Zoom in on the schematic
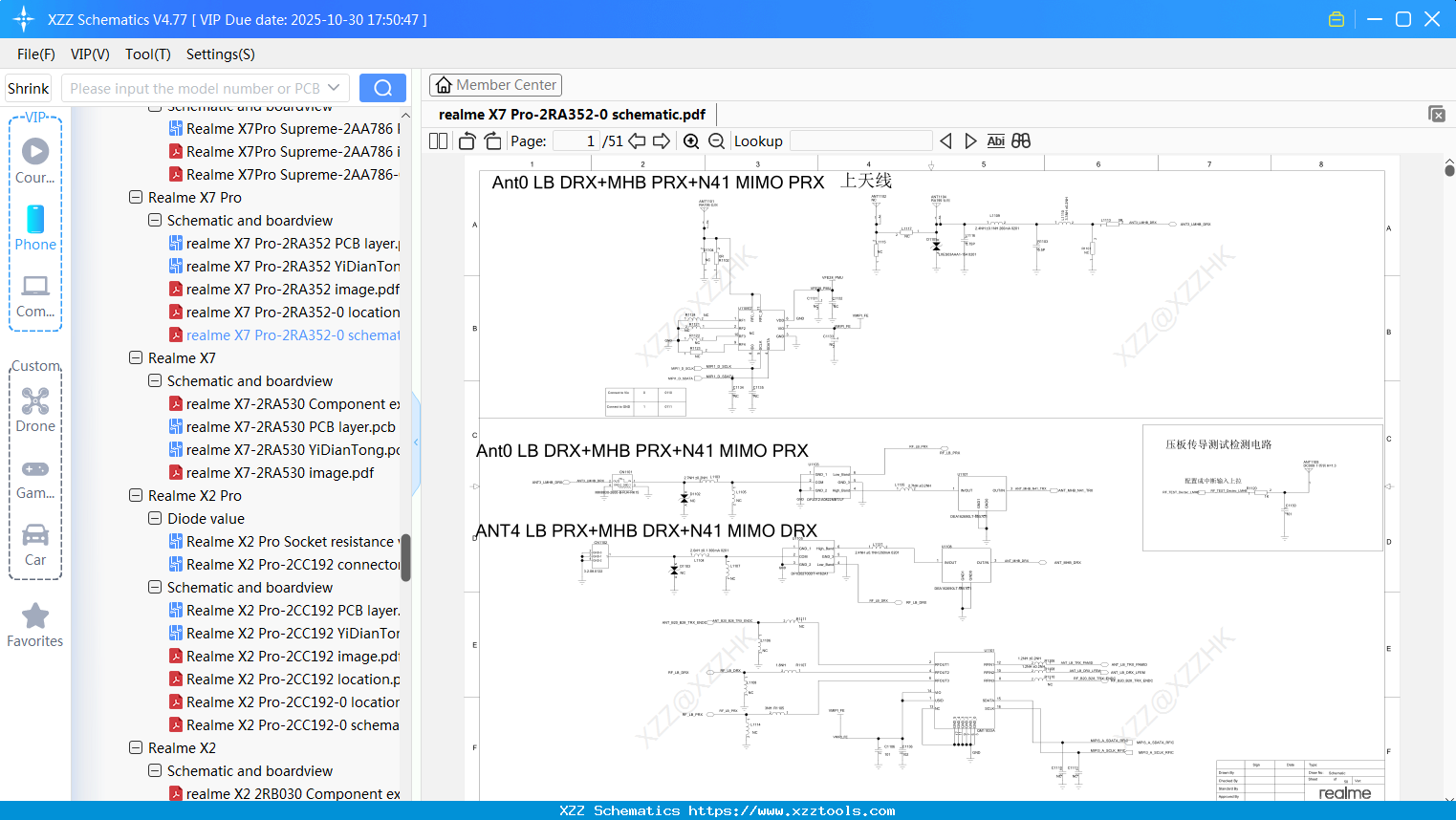Image resolution: width=1456 pixels, height=820 pixels. click(x=691, y=141)
